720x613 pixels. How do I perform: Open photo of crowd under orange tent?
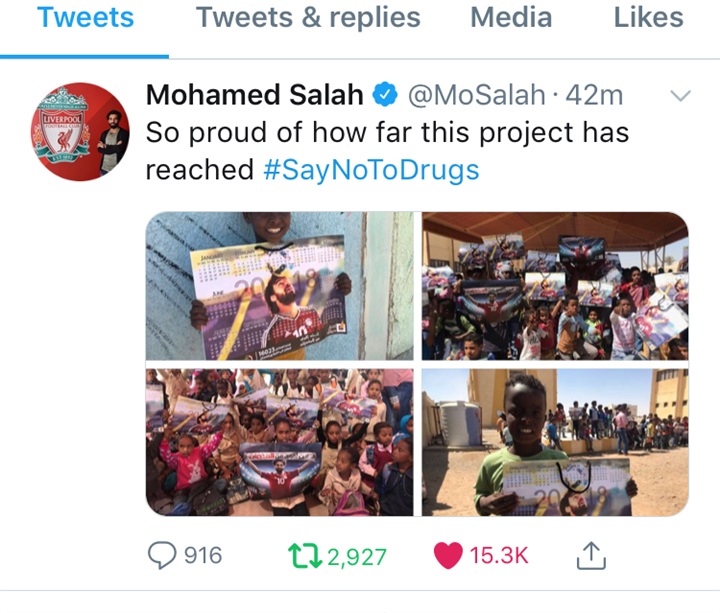[x=555, y=286]
